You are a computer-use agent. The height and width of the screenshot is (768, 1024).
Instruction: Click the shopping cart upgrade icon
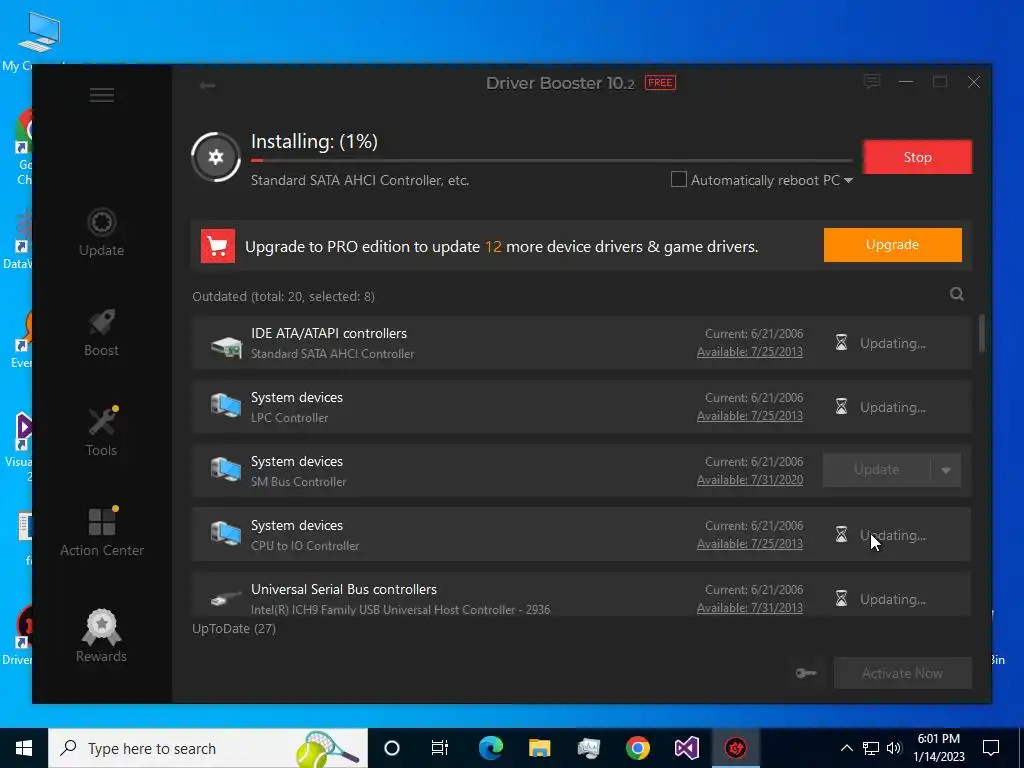pos(217,246)
